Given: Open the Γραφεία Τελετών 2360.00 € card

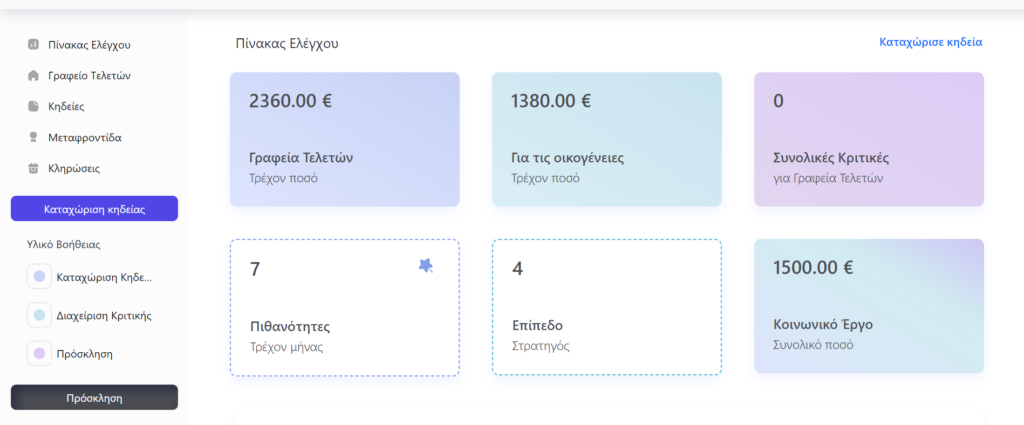Looking at the screenshot, I should pyautogui.click(x=344, y=139).
